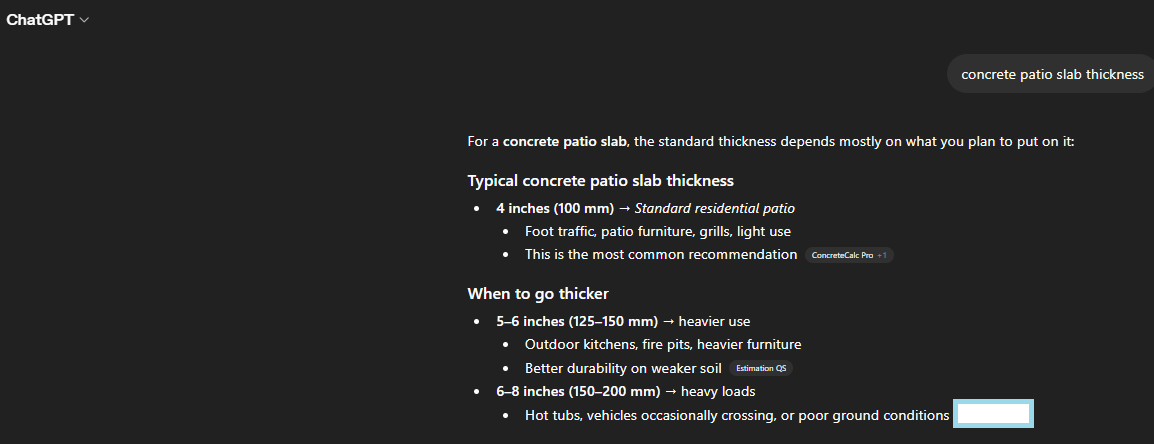Click the +1 additional sources indicator
The image size is (1154, 444).
tap(883, 255)
